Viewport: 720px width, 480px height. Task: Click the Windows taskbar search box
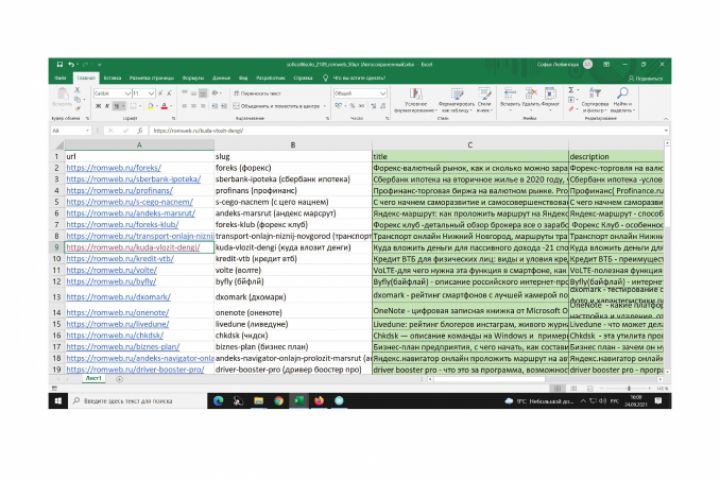tap(138, 401)
